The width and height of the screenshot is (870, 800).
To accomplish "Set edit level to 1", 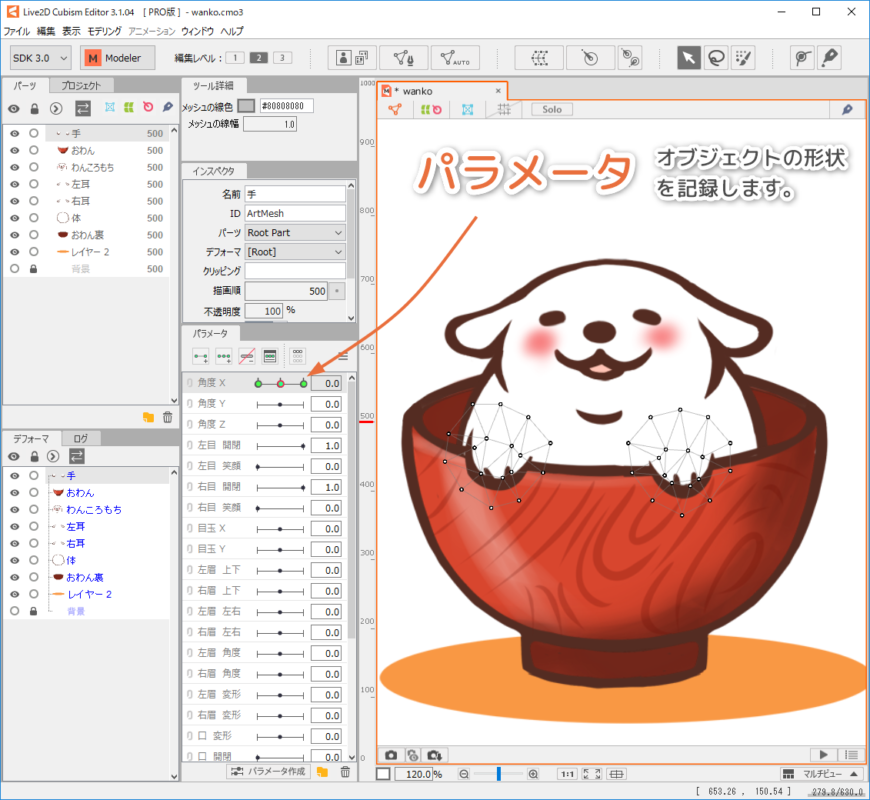I will click(x=235, y=58).
